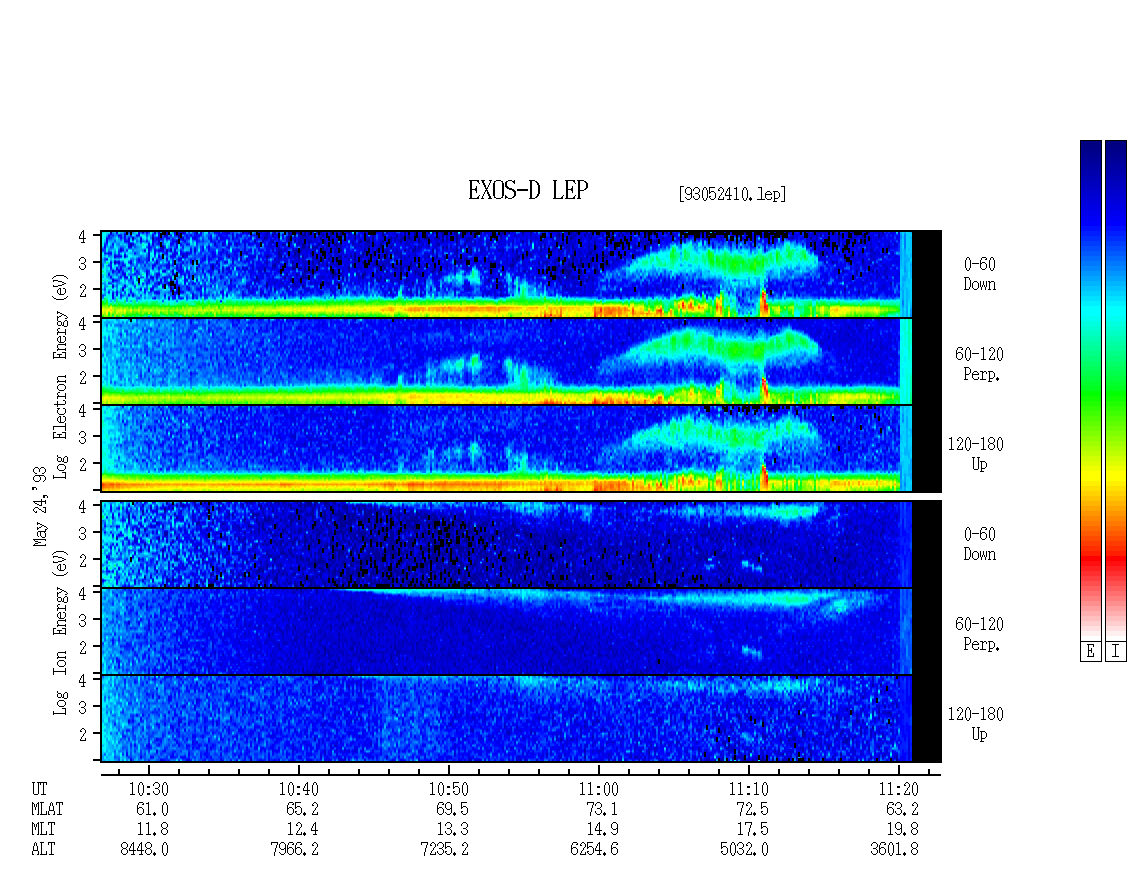Image resolution: width=1130 pixels, height=875 pixels.
Task: Click the 11:20 UT time tick label
Action: pyautogui.click(x=899, y=789)
